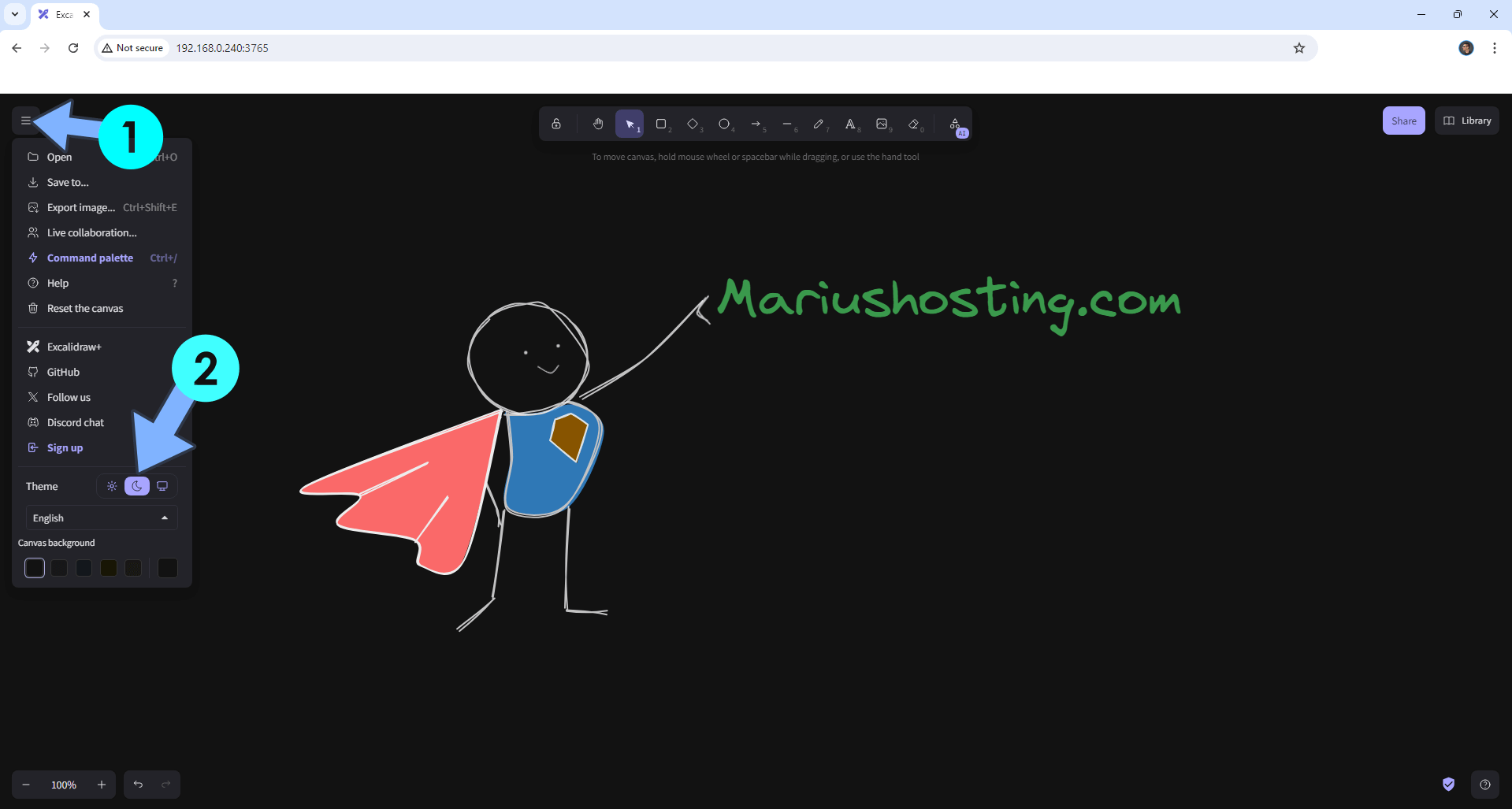Open the Chrome three-dot menu

point(1495,48)
